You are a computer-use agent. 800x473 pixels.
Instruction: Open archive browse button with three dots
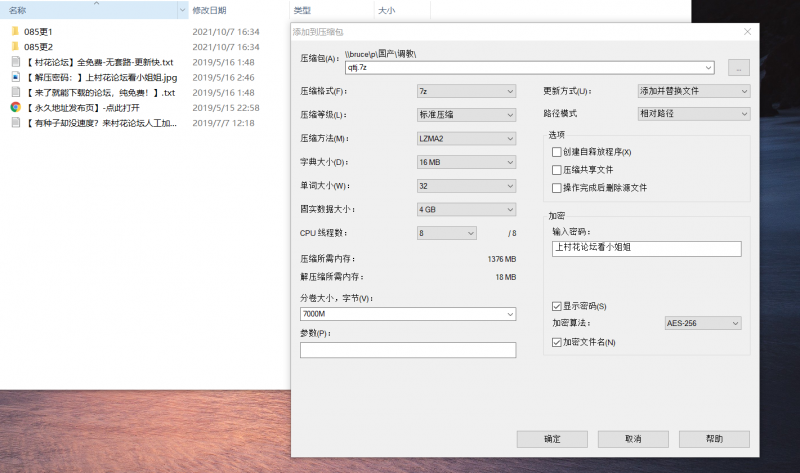coord(738,68)
